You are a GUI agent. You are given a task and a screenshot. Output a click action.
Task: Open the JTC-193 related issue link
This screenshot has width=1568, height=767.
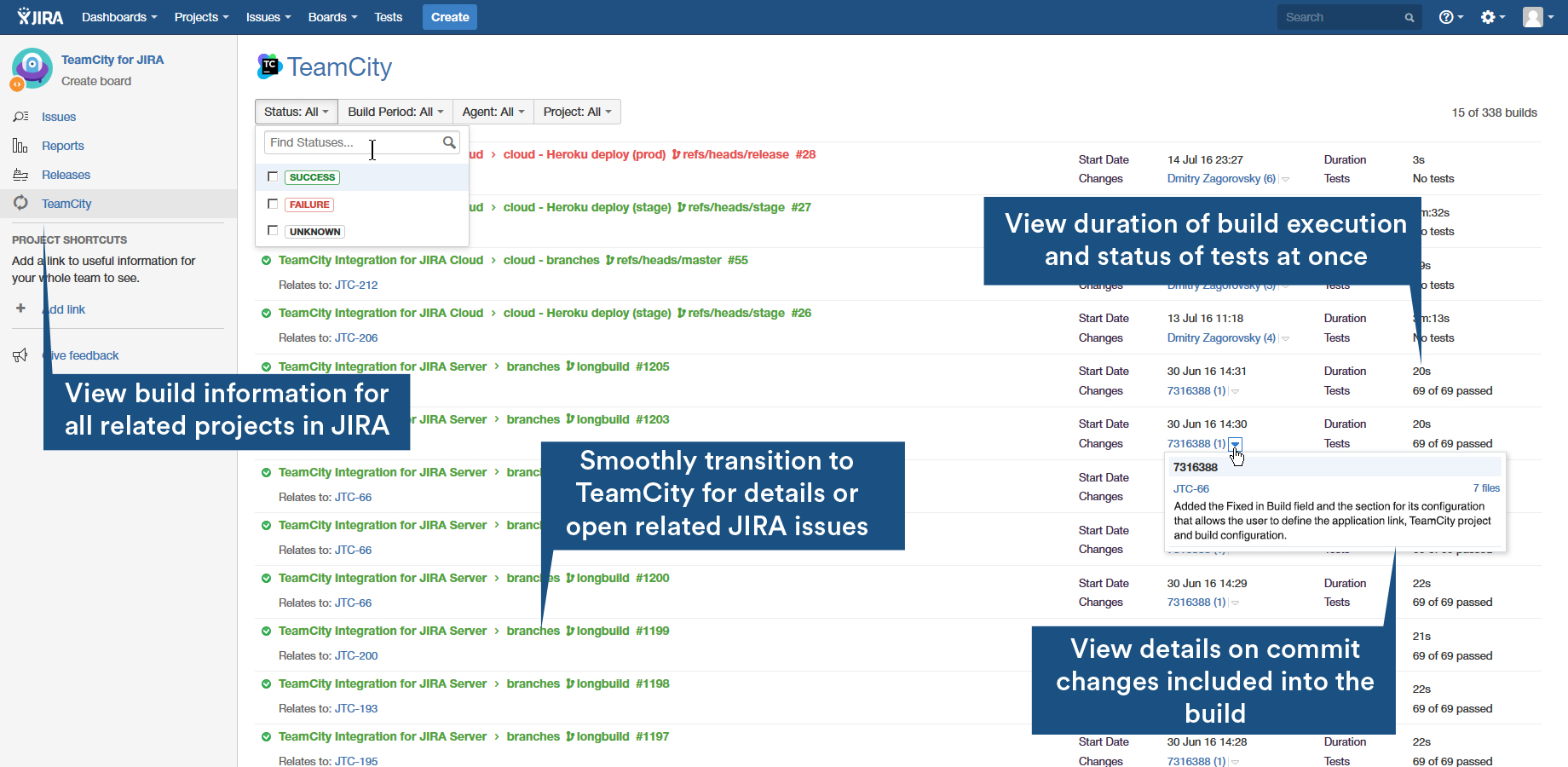tap(356, 708)
